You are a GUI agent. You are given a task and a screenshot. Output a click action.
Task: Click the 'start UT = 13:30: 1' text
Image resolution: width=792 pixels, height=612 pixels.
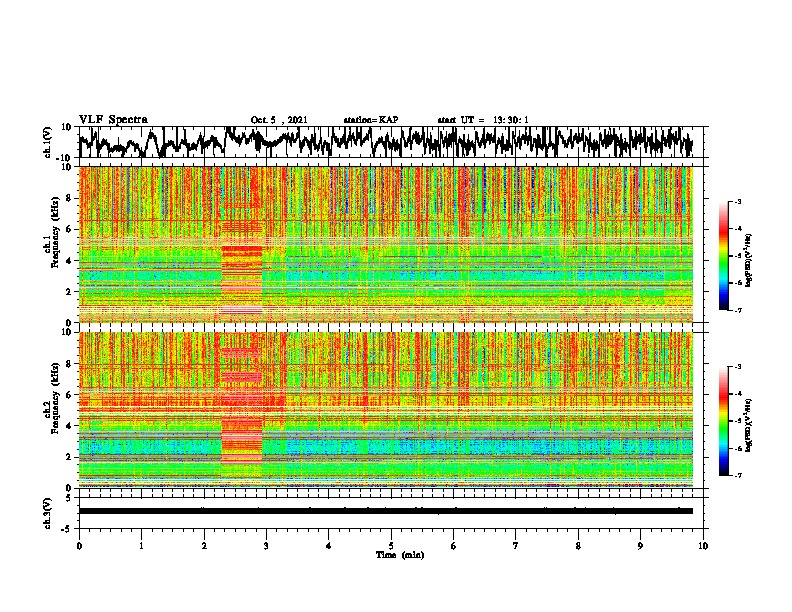483,120
